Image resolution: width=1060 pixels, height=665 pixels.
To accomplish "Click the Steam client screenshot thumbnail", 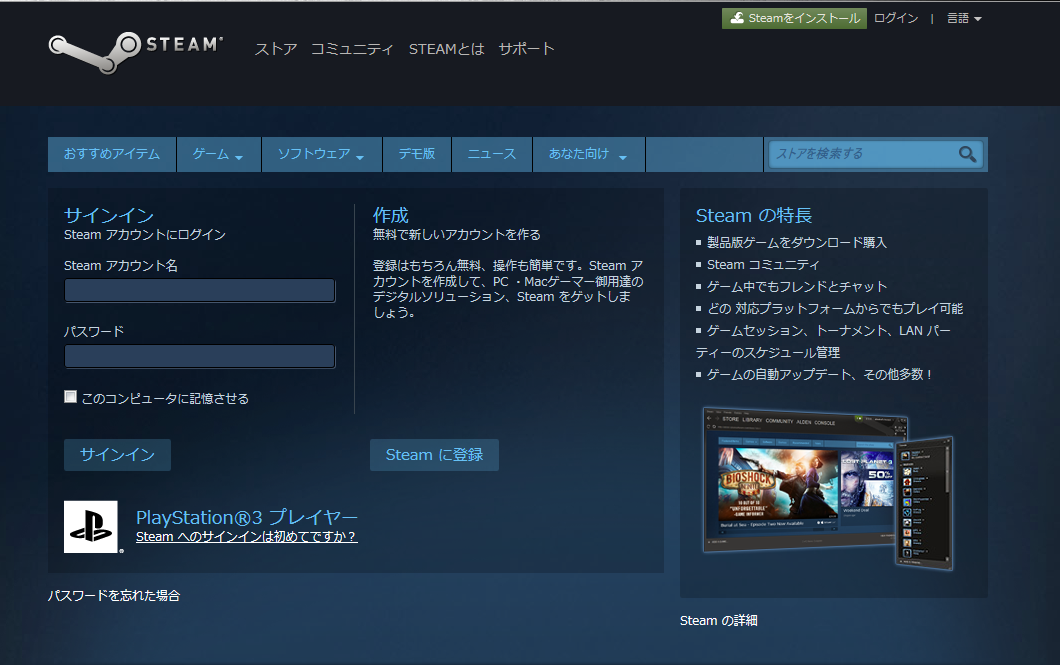I will 828,489.
